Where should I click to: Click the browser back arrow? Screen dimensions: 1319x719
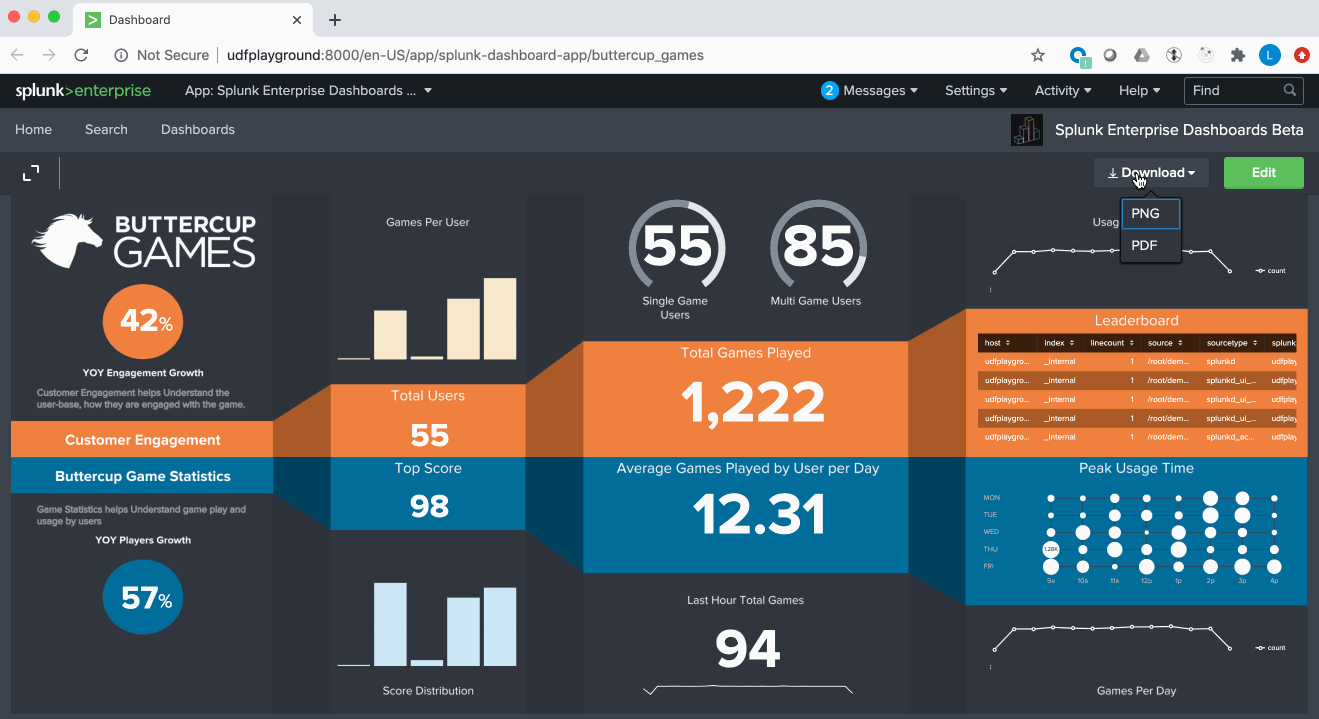[17, 55]
